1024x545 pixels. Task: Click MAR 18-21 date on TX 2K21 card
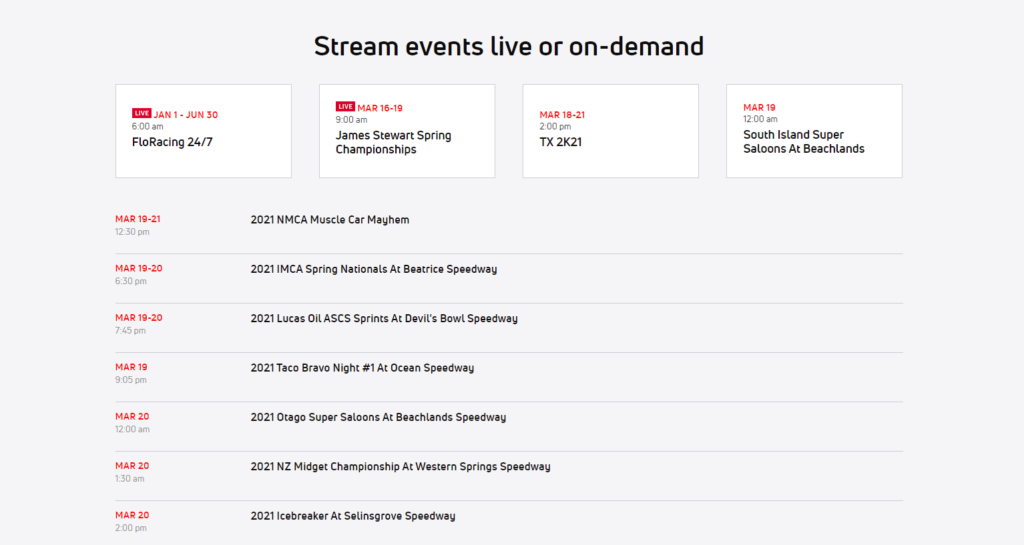[562, 115]
